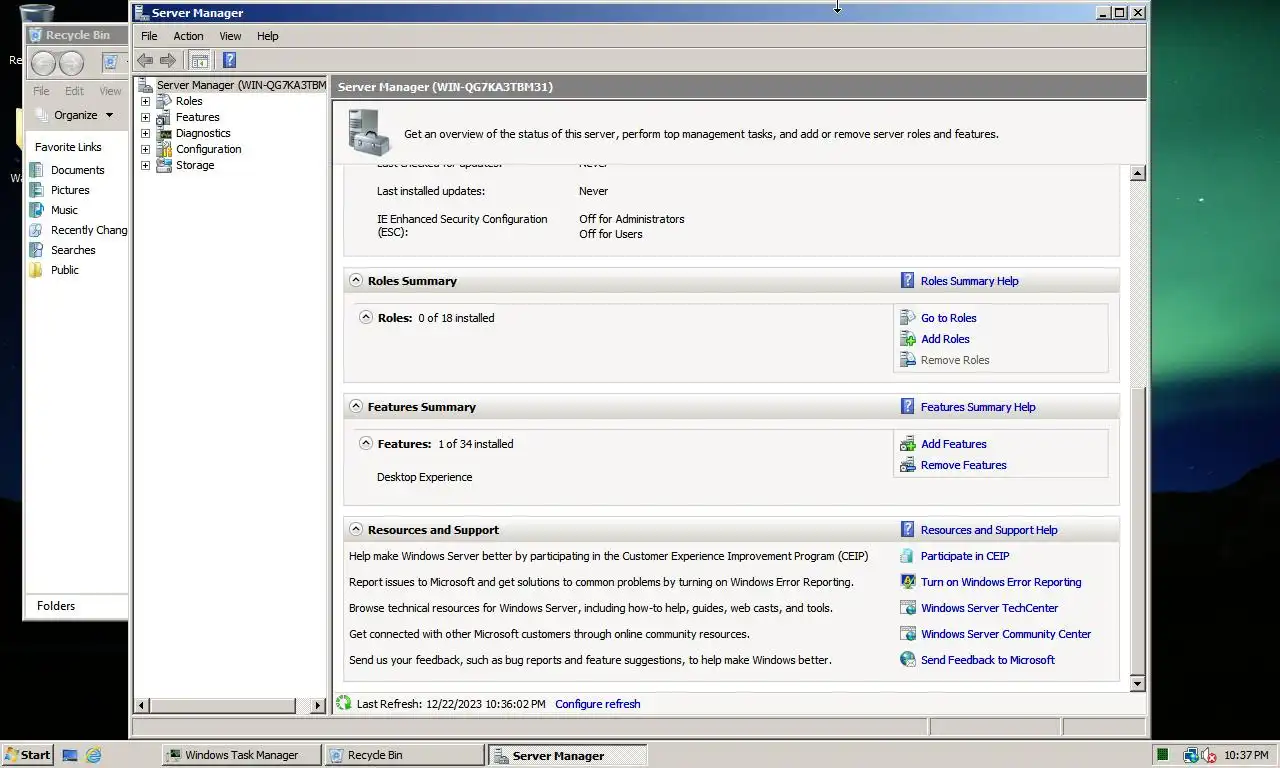Open the Edit menu in Recycle Bin window
The image size is (1280, 768).
(75, 91)
